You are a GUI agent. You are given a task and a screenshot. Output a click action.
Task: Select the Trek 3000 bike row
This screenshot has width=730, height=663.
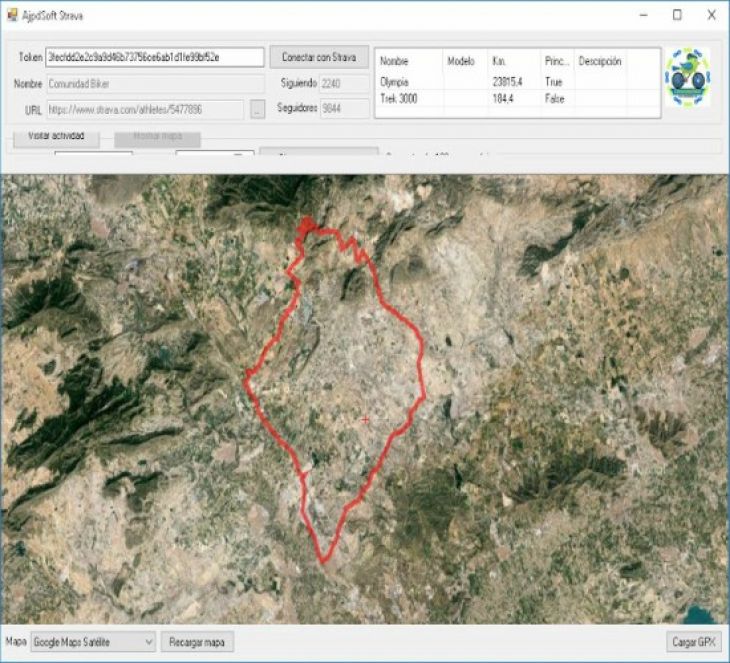(517, 99)
